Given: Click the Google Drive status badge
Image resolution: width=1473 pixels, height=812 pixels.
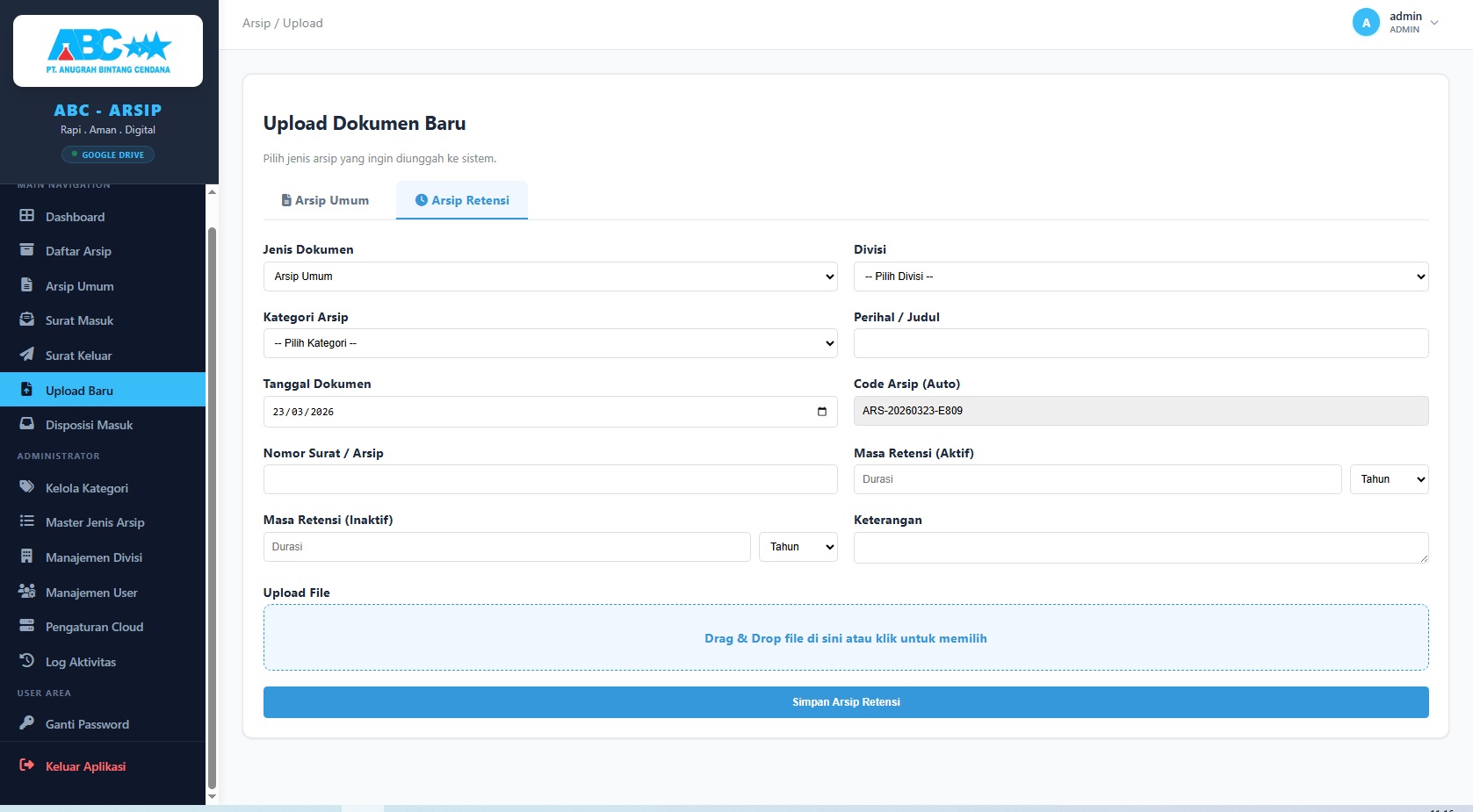Looking at the screenshot, I should click(x=108, y=154).
